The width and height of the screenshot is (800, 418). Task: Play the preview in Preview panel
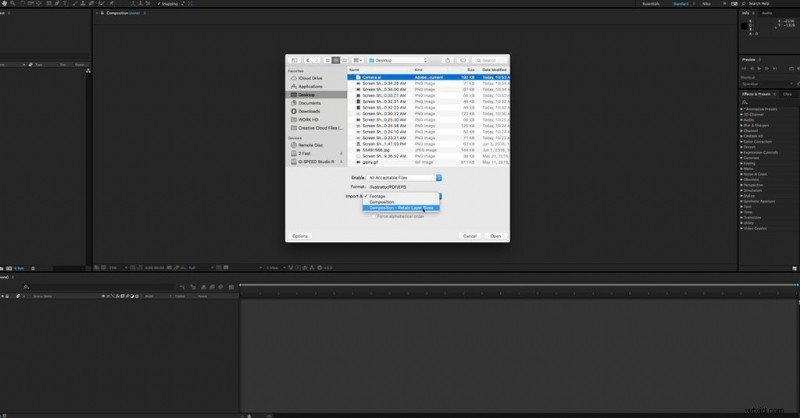click(x=759, y=68)
